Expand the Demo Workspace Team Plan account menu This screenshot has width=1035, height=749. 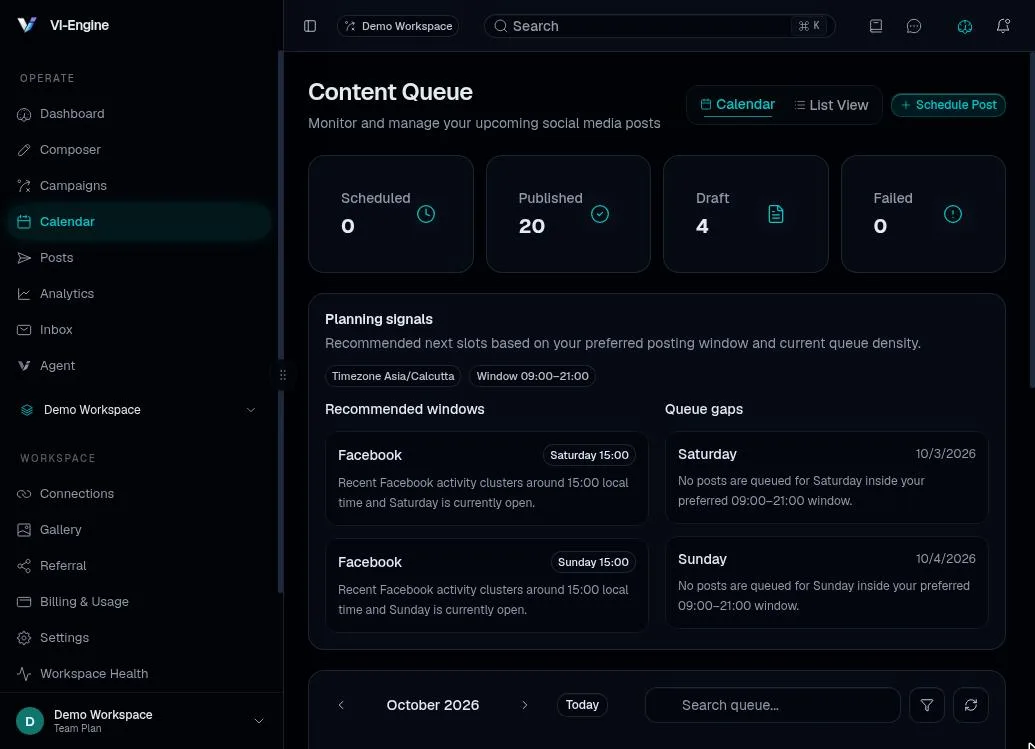[x=141, y=721]
